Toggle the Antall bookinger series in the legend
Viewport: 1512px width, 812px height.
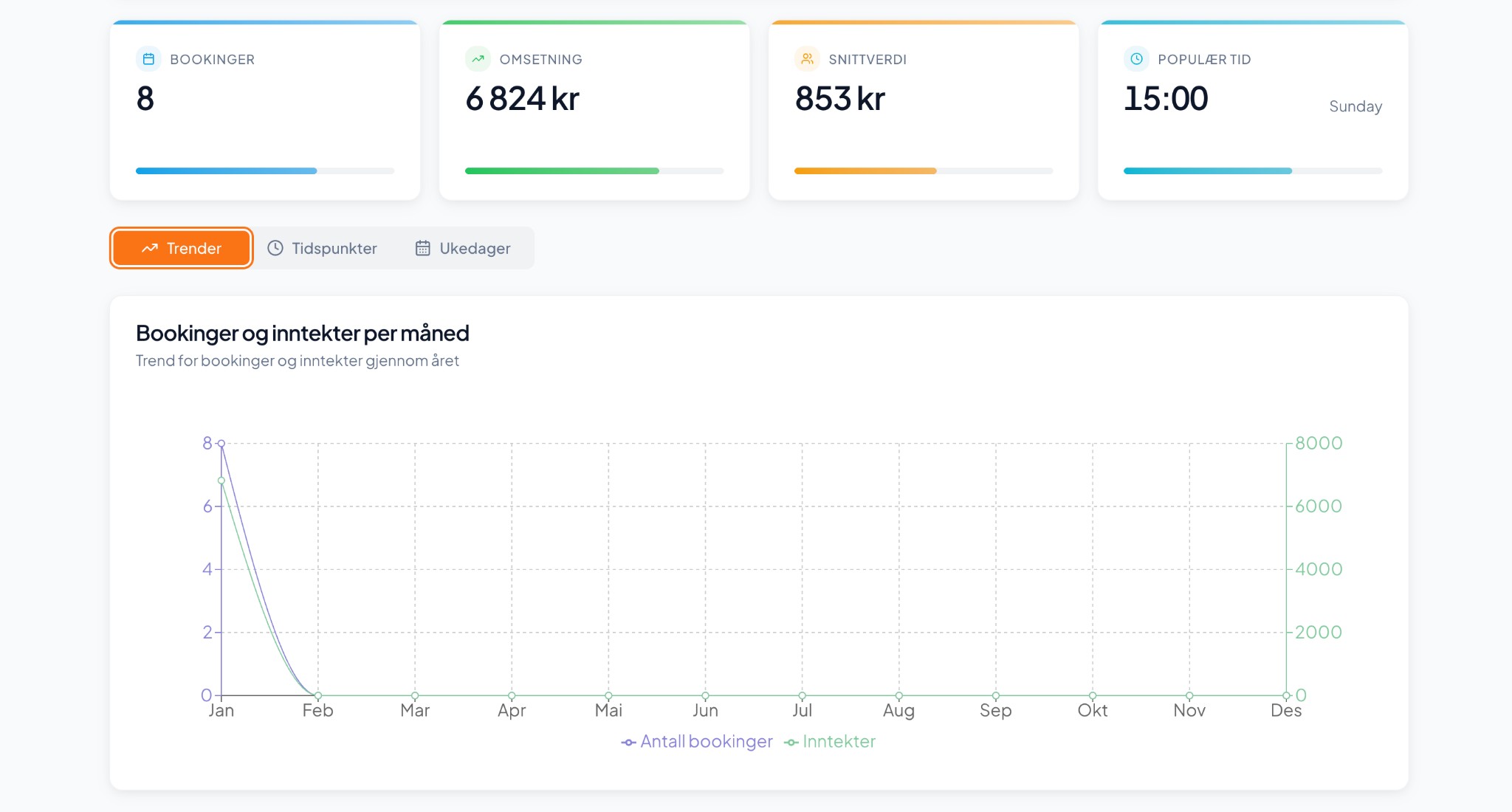click(x=697, y=742)
